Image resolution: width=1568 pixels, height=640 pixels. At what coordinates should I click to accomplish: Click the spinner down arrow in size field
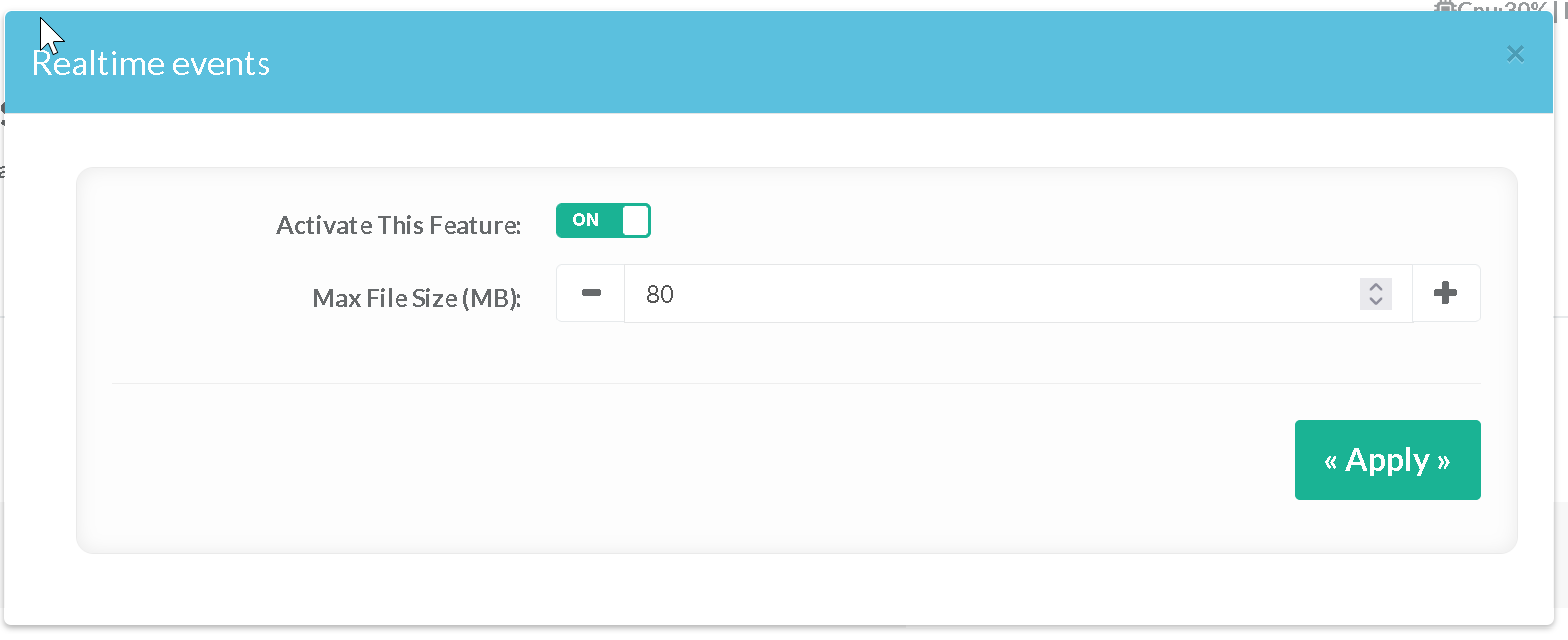coord(1376,301)
